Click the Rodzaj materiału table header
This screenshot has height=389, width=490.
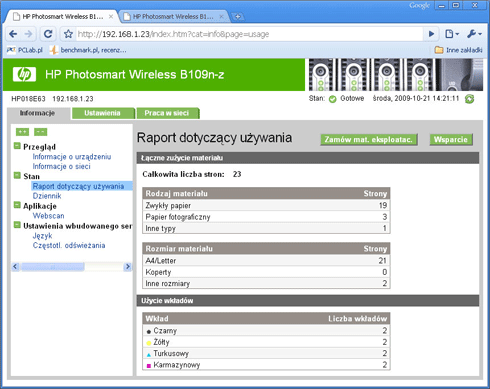tap(266, 193)
